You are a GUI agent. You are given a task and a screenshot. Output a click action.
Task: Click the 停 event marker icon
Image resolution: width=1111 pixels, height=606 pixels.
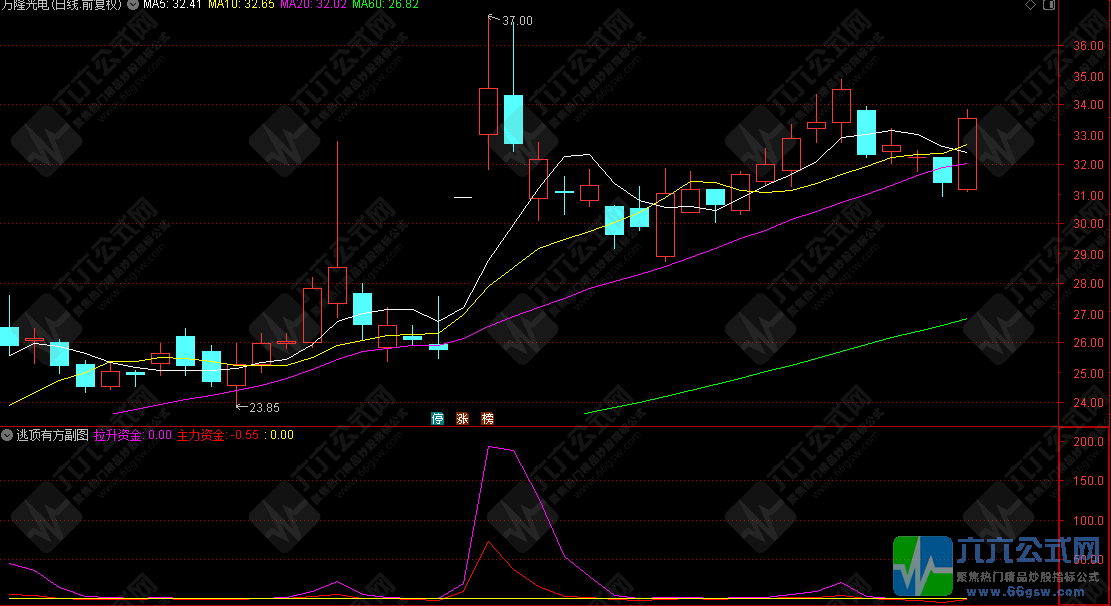pyautogui.click(x=437, y=418)
